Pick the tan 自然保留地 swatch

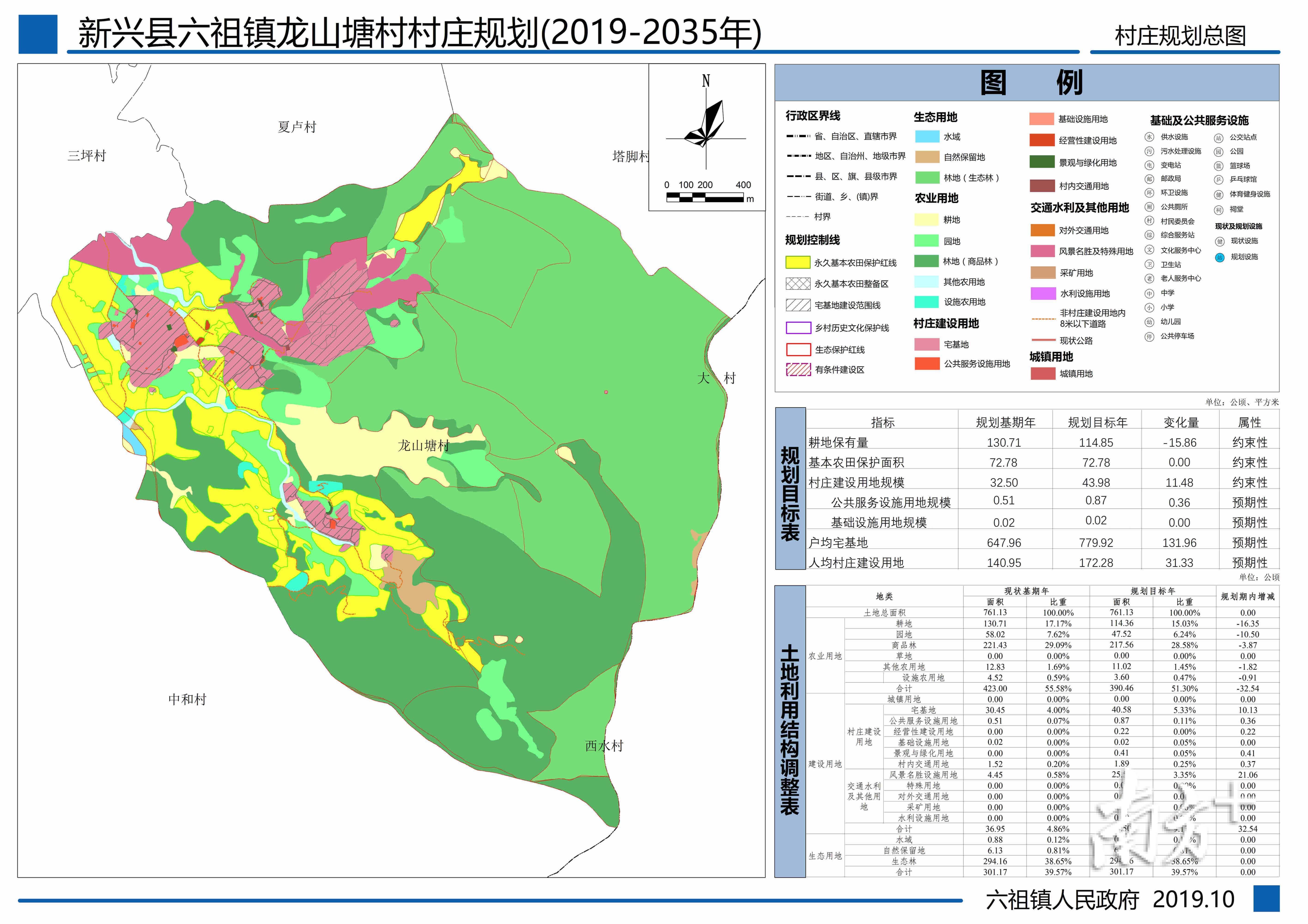(927, 157)
